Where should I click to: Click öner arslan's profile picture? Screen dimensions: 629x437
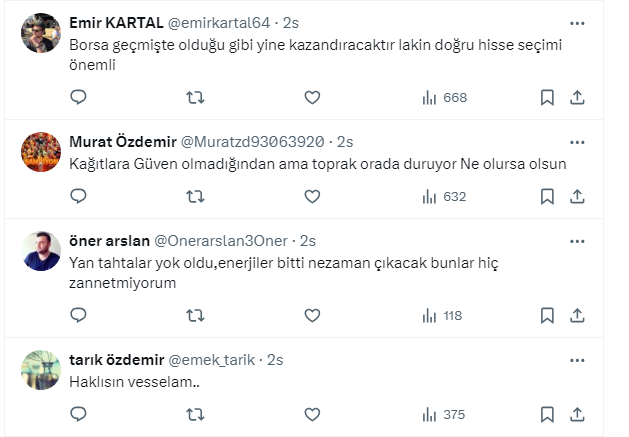[42, 252]
